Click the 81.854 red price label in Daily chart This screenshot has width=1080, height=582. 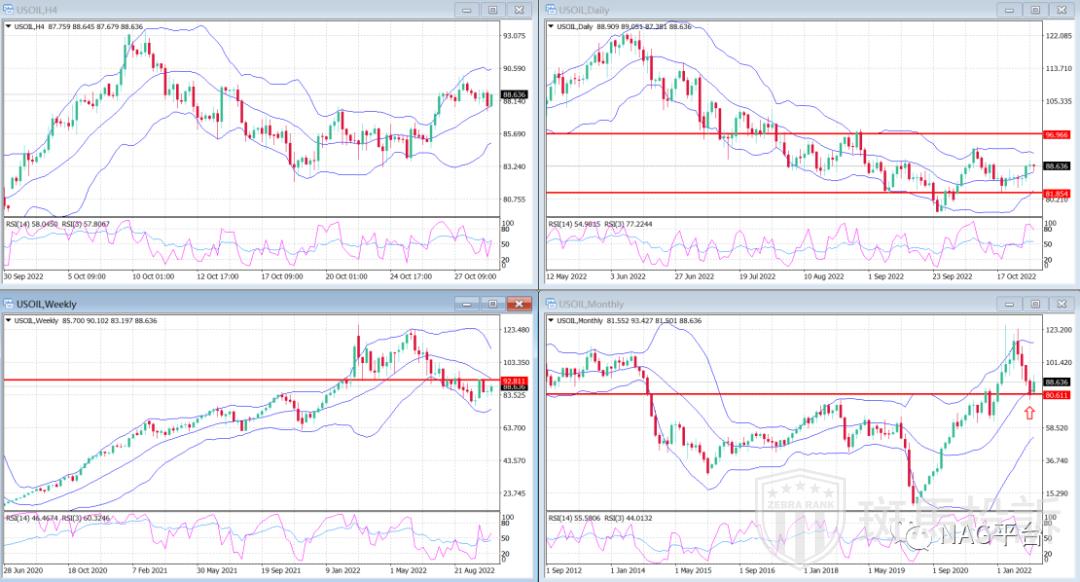(1057, 194)
